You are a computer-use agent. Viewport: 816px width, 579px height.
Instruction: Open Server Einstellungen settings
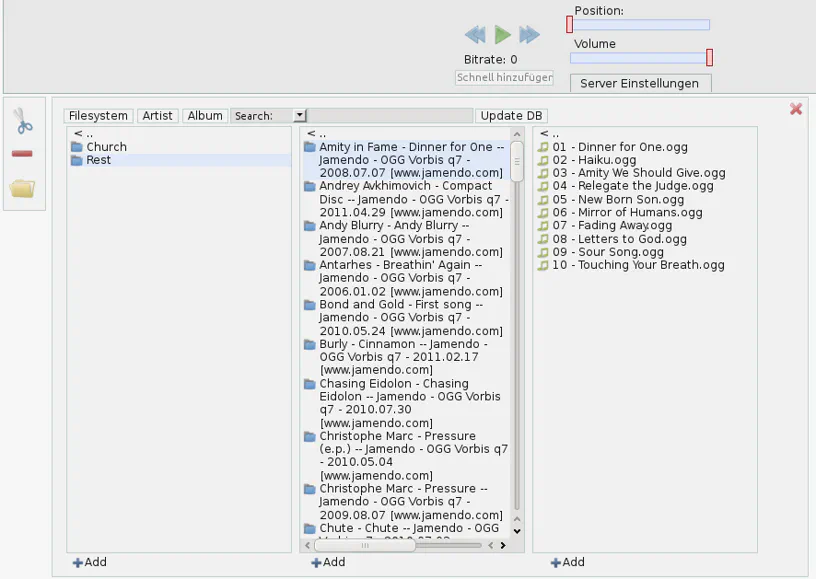640,83
